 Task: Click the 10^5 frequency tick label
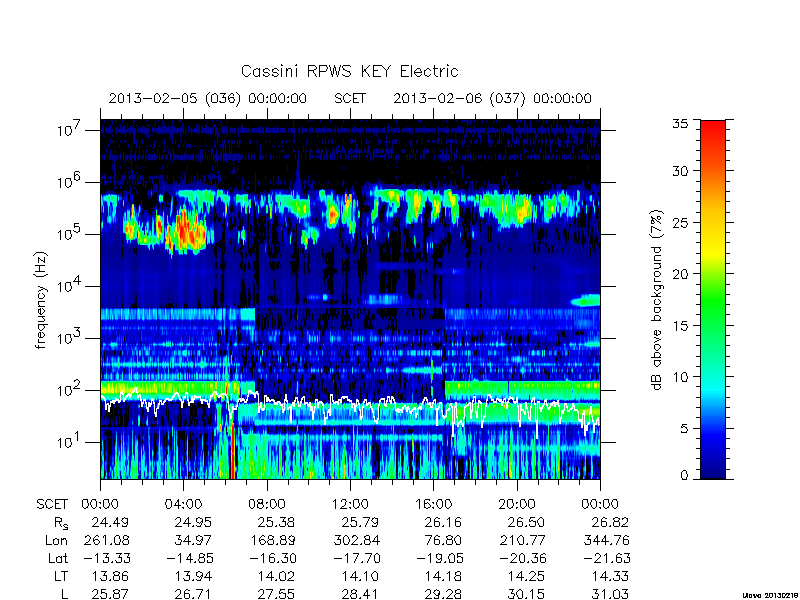point(68,233)
